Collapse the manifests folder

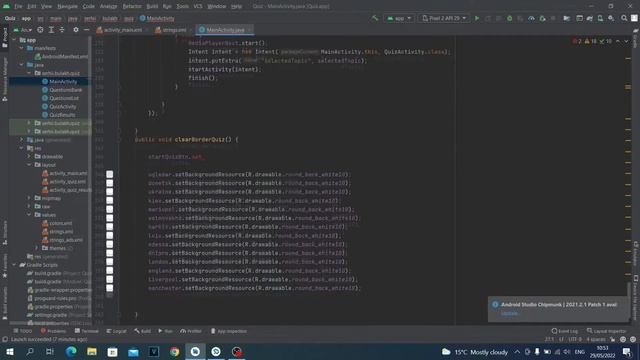click(x=22, y=48)
